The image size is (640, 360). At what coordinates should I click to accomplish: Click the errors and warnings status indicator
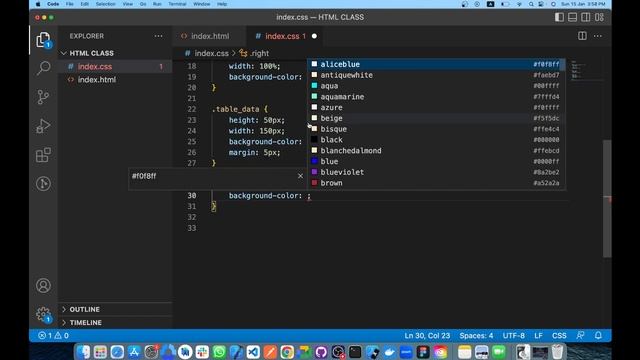[53, 336]
